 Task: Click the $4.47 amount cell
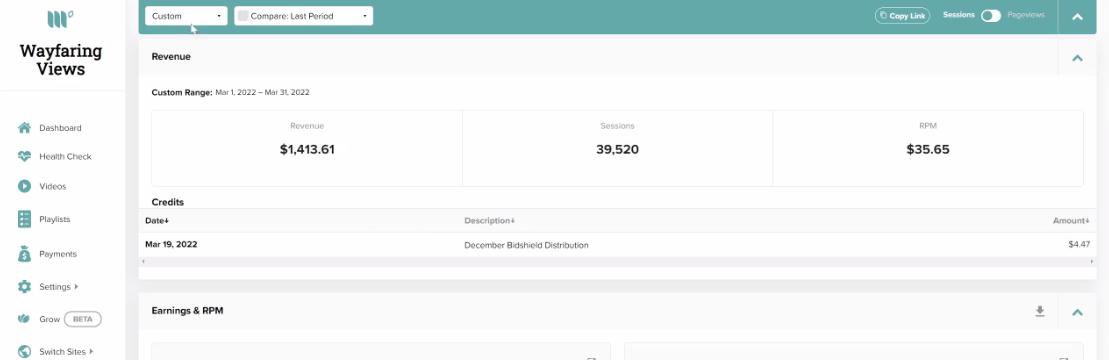[1079, 245]
